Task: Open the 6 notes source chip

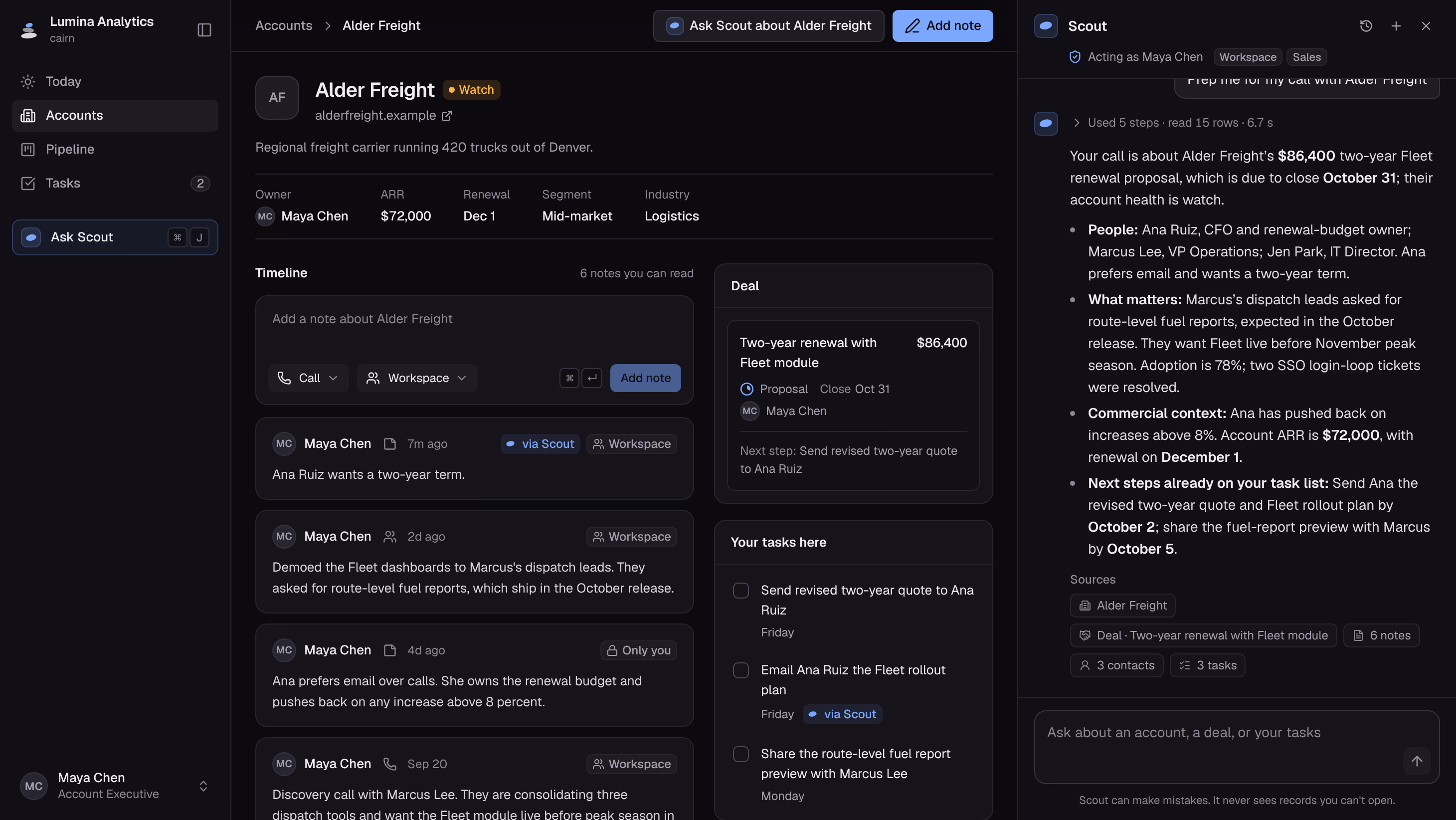Action: pos(1381,635)
